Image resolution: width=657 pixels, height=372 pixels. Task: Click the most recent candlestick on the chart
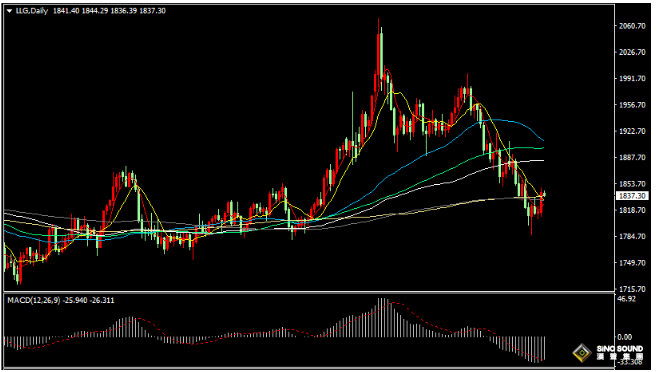coord(544,194)
